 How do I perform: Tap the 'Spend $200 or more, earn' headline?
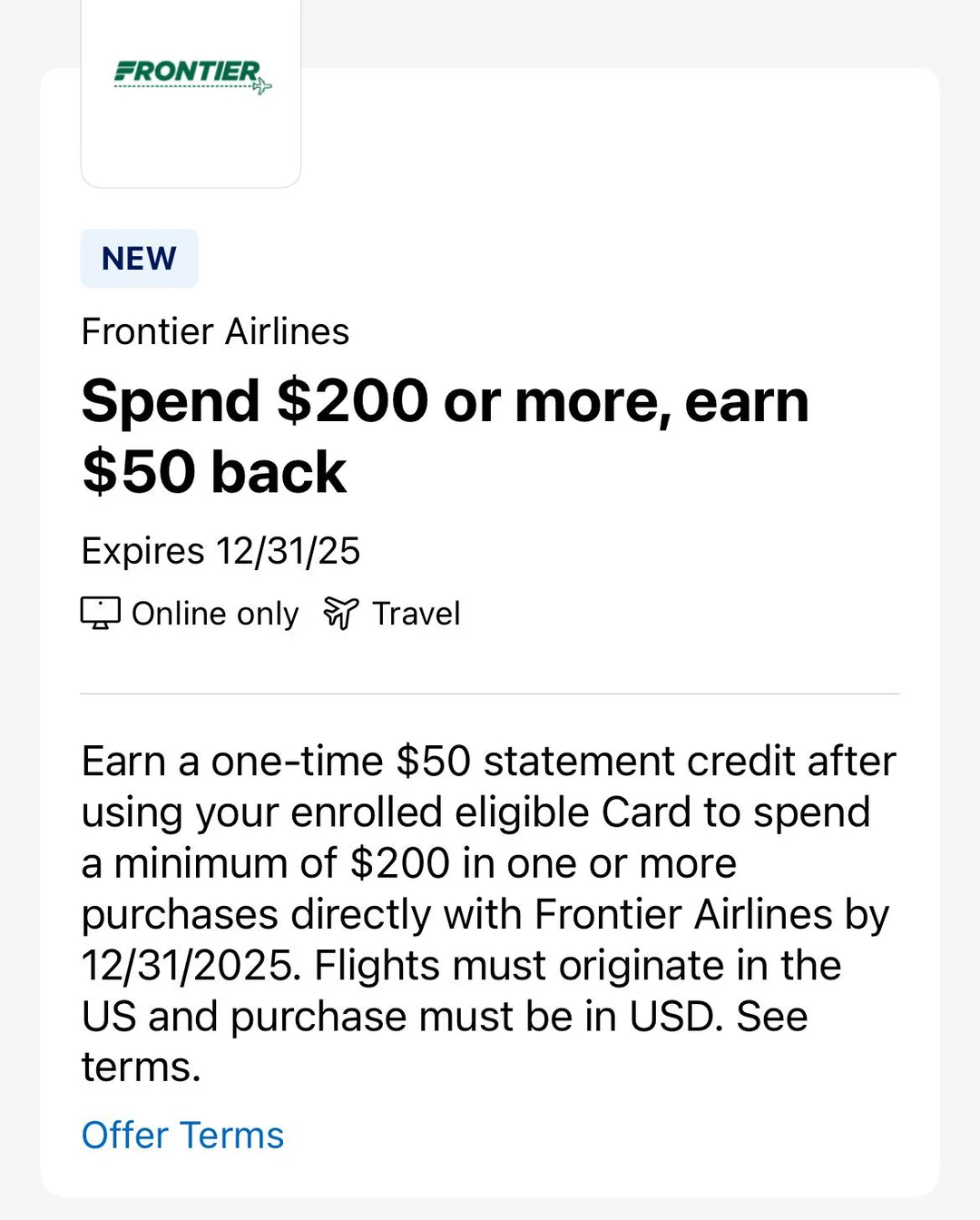click(445, 401)
